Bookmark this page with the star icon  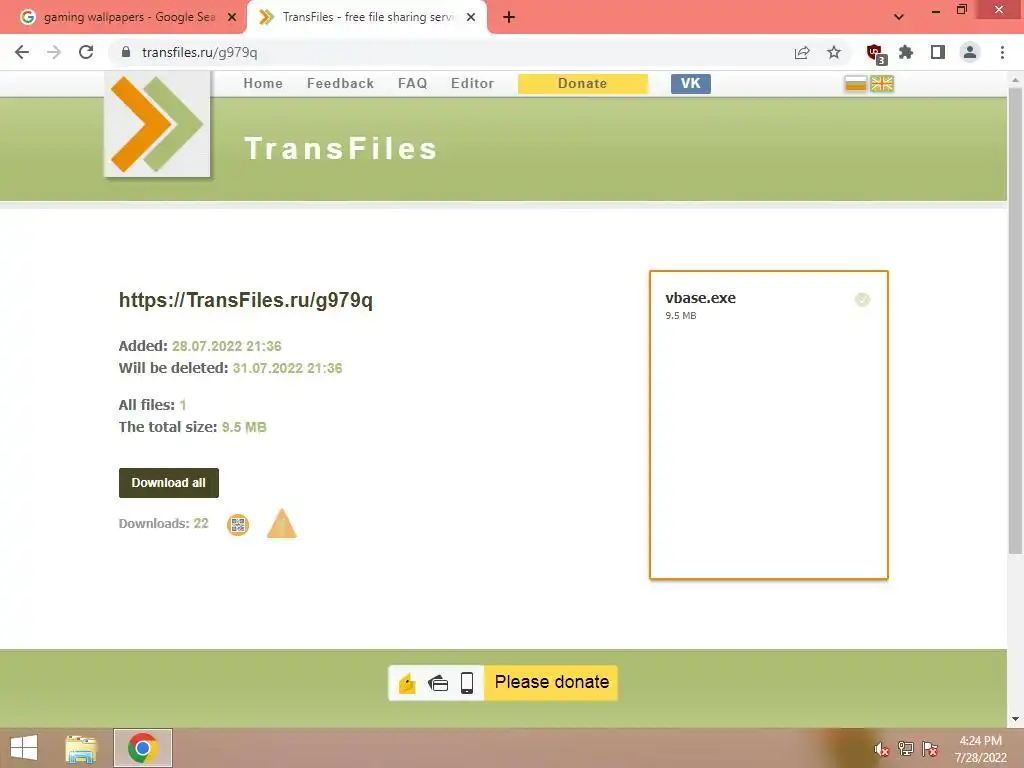(834, 52)
